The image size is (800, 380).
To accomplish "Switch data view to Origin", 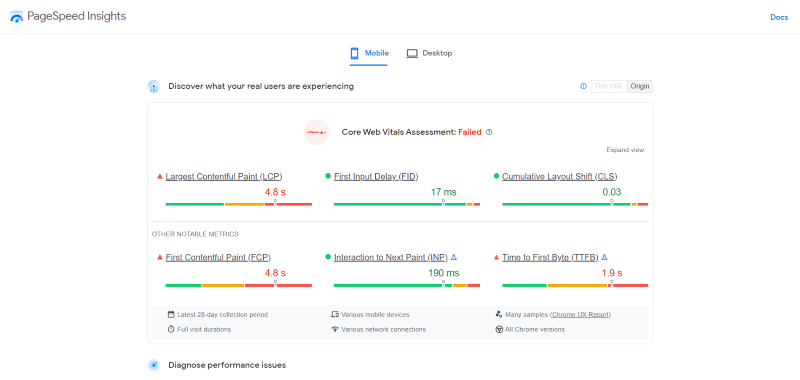I will tap(640, 86).
